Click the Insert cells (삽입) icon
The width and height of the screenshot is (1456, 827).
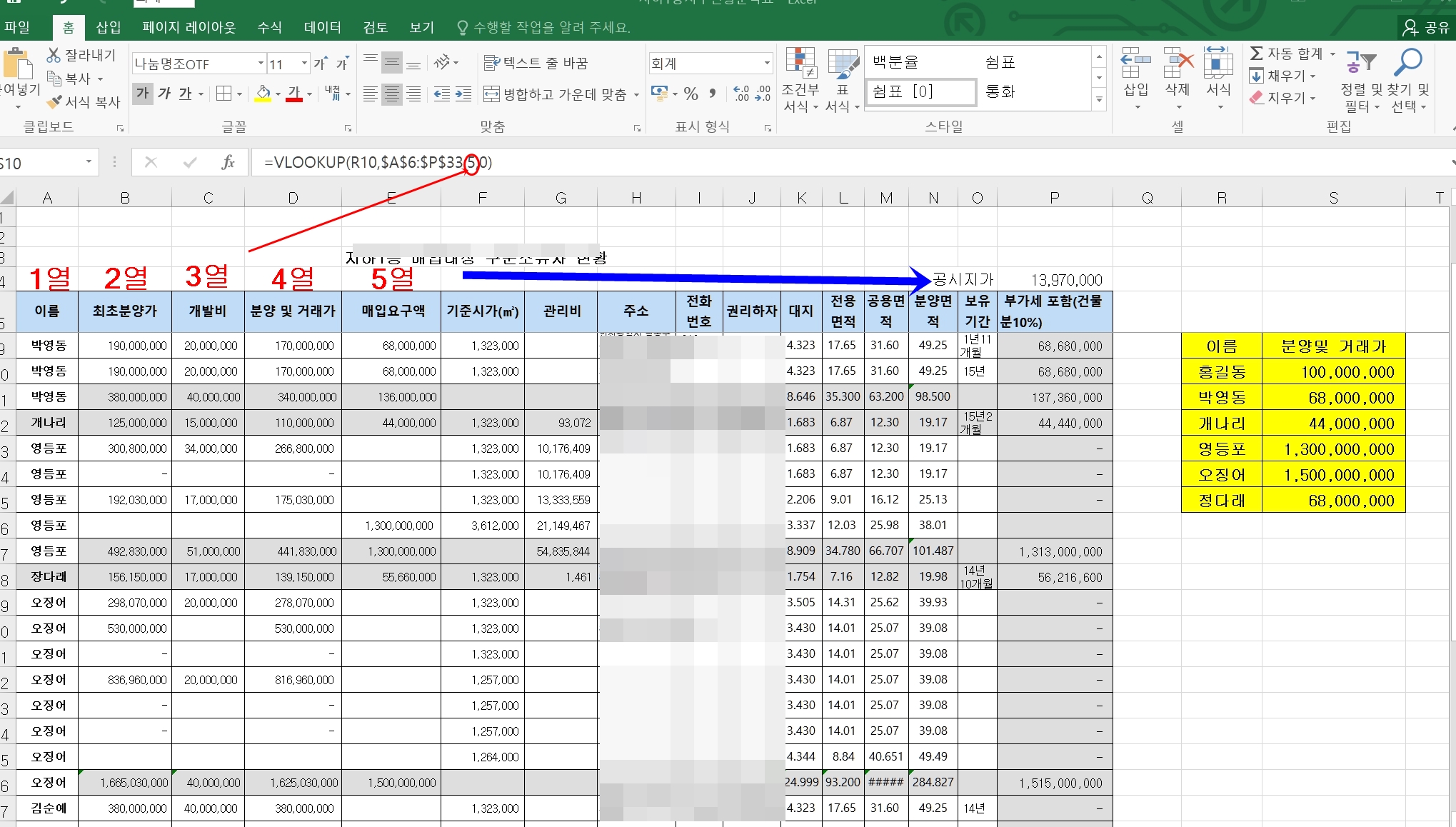[1135, 79]
